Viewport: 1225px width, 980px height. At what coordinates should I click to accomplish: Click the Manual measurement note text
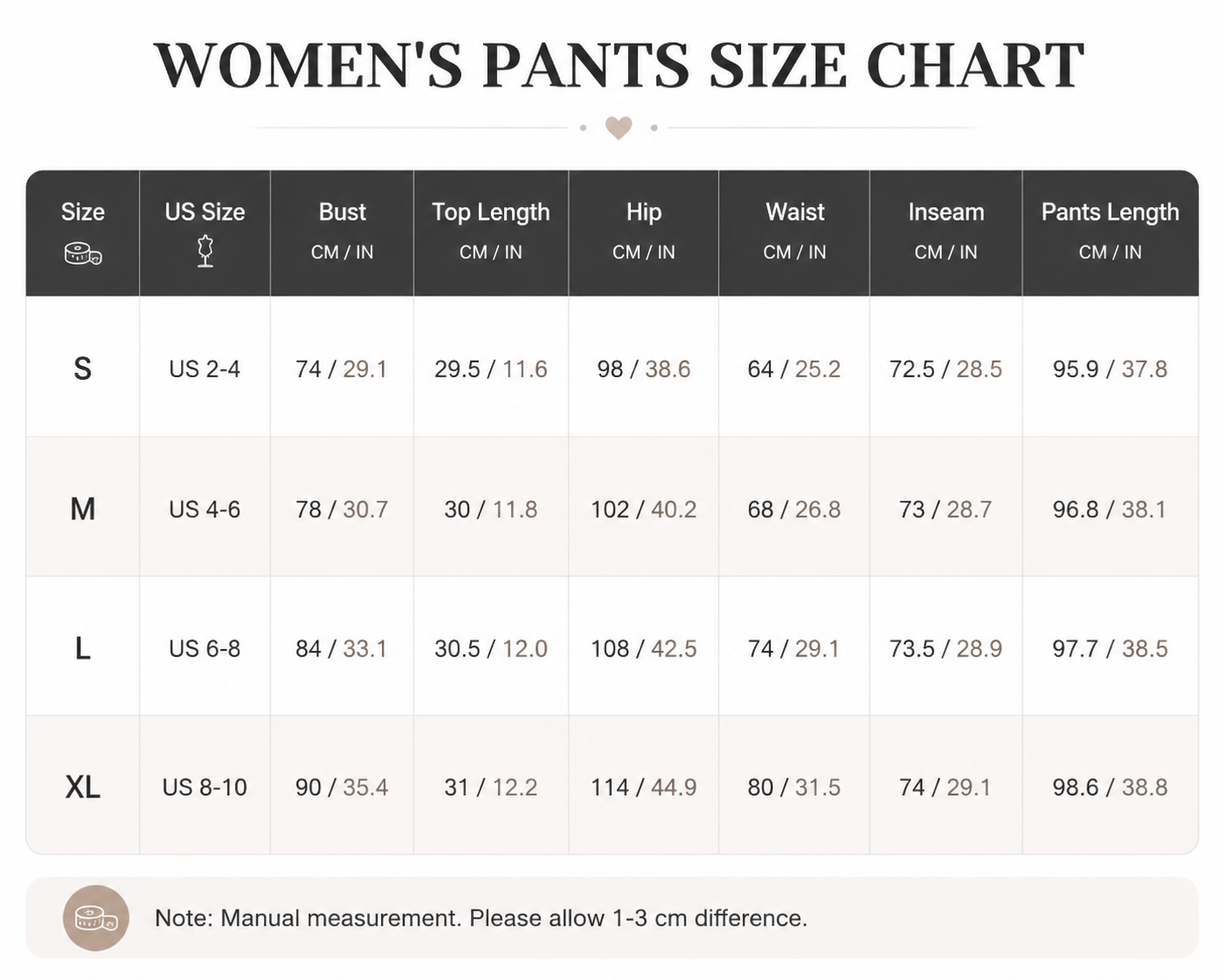pyautogui.click(x=481, y=918)
